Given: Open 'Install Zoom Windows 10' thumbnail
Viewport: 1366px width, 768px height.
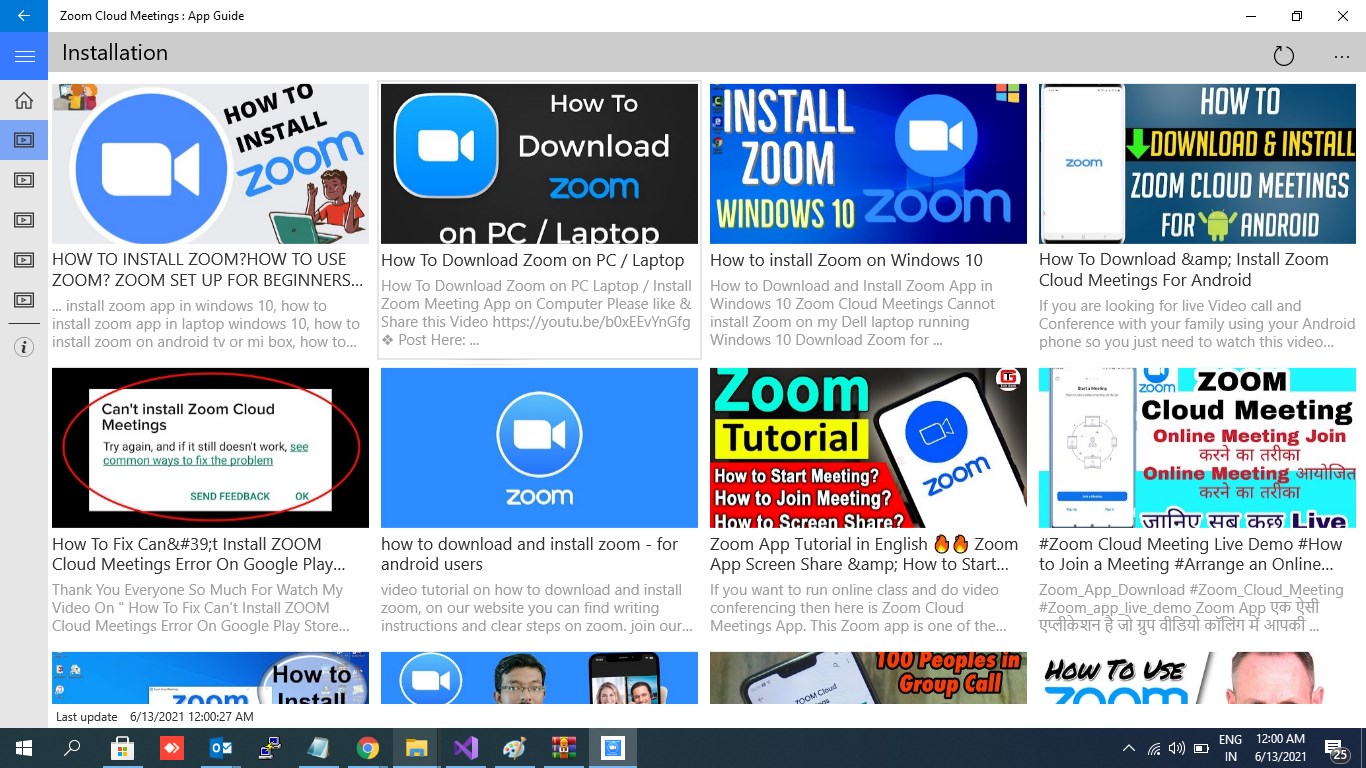Looking at the screenshot, I should [x=868, y=164].
